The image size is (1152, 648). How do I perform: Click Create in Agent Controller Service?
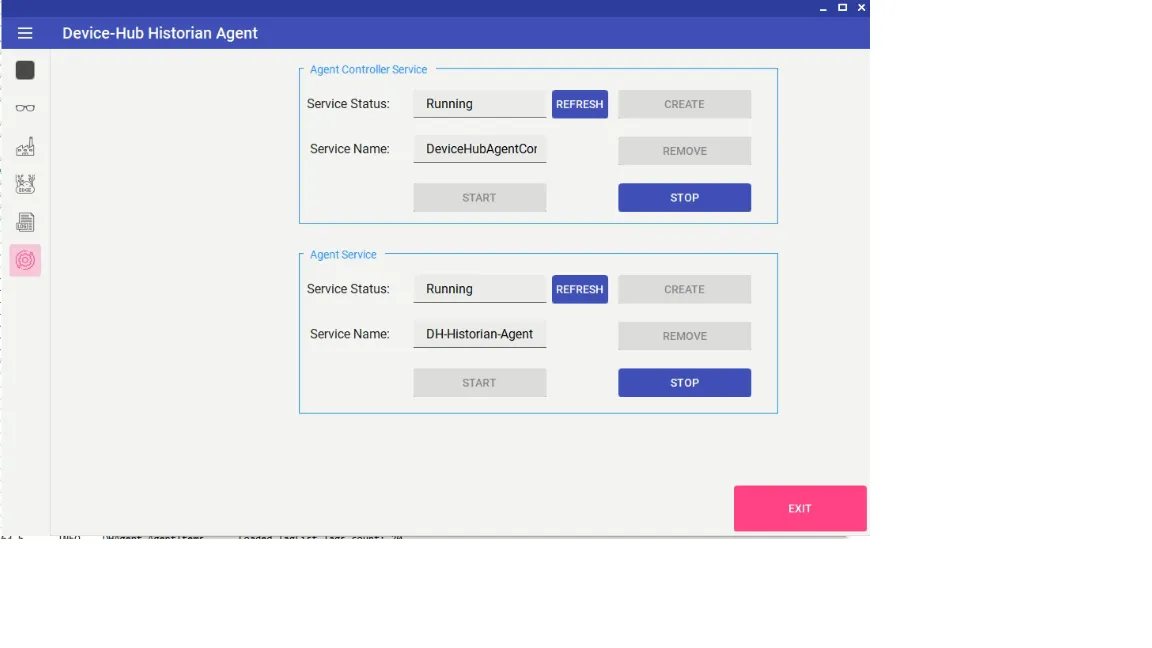(x=684, y=104)
